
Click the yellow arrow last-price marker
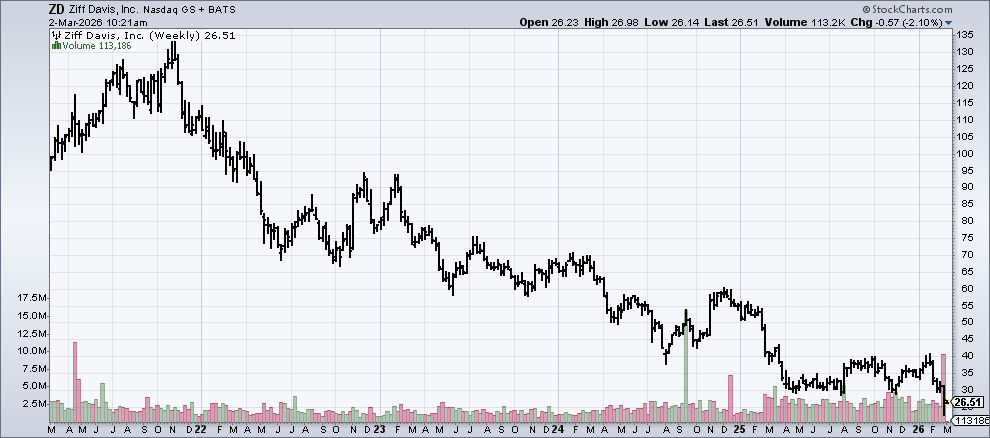pos(946,401)
